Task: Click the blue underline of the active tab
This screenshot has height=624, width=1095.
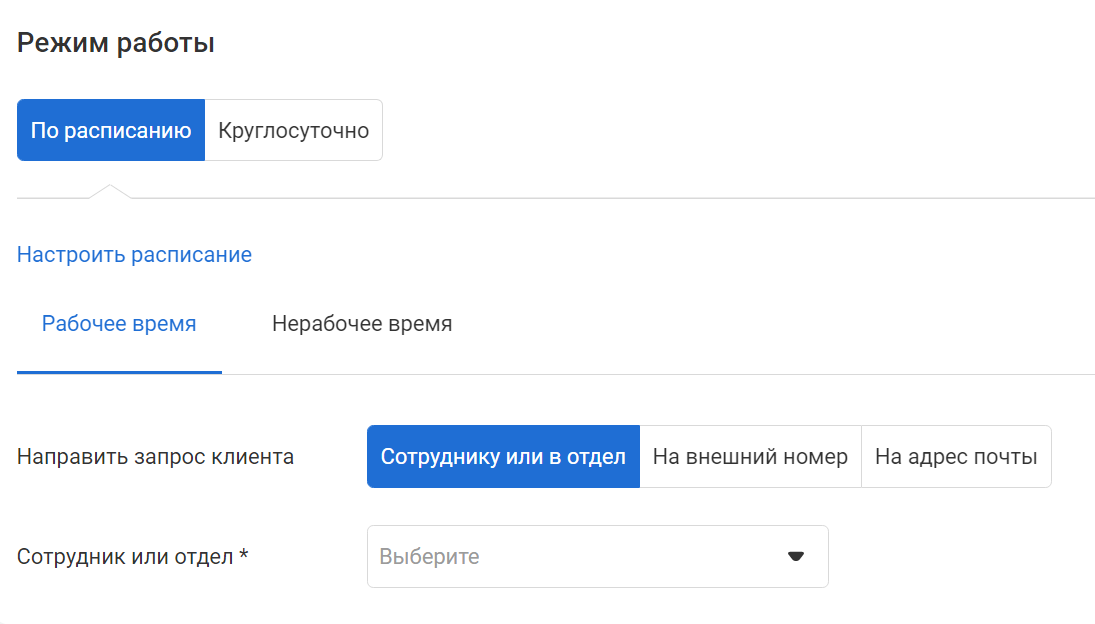Action: tap(119, 372)
